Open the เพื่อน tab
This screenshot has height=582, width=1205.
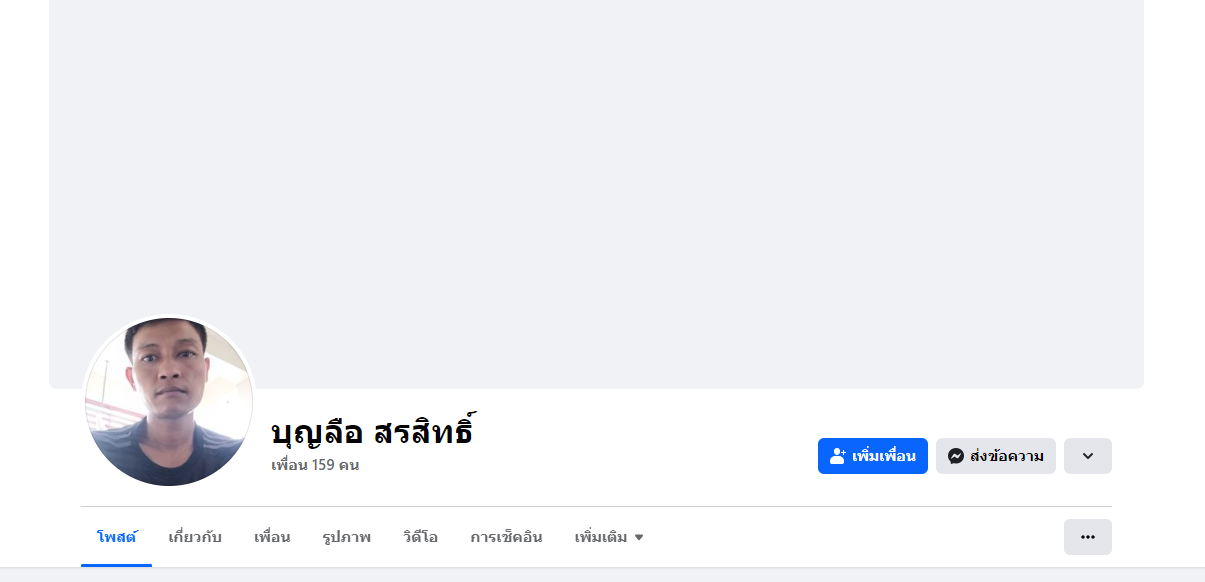click(x=272, y=537)
